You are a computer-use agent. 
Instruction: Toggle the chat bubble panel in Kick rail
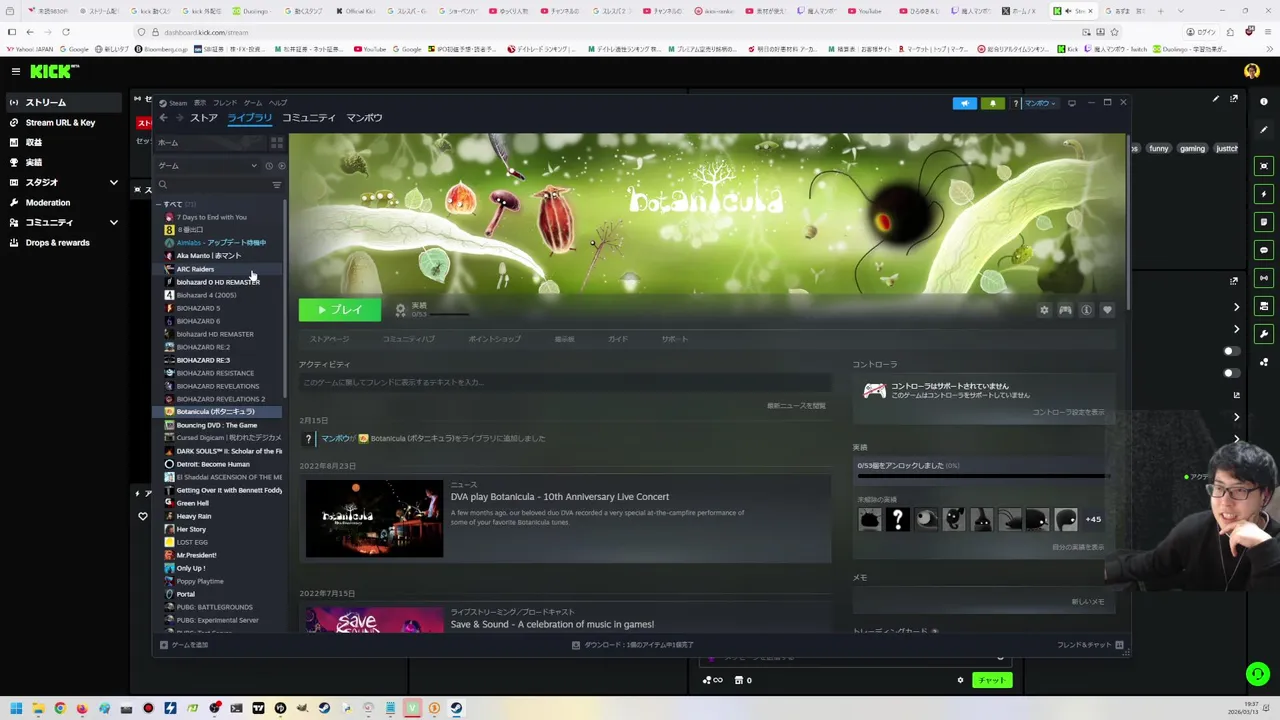tap(1264, 250)
